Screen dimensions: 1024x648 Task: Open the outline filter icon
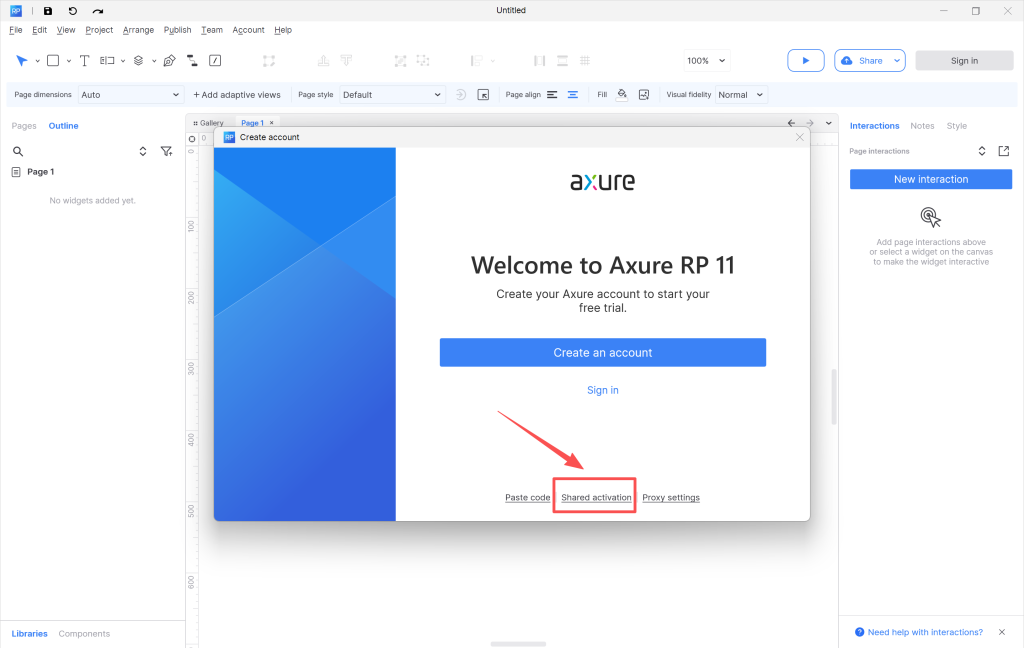[x=166, y=151]
